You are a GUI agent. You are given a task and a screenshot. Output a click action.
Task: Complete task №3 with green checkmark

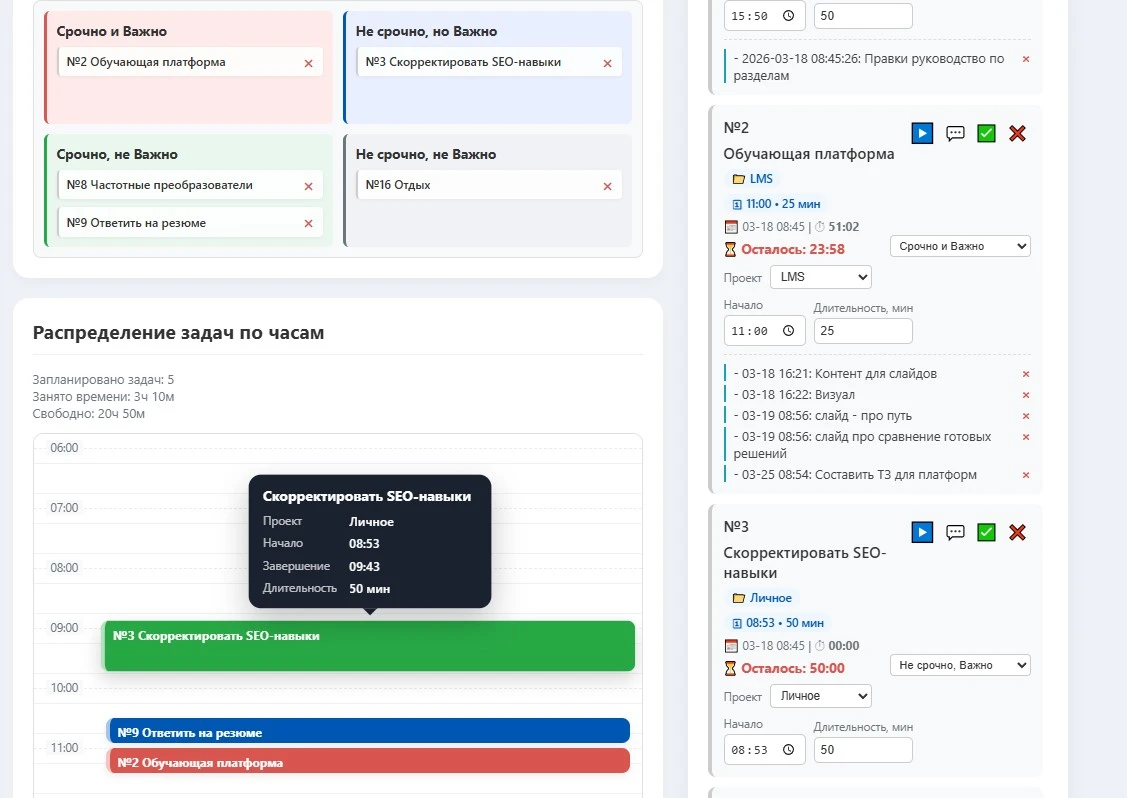[x=986, y=532]
